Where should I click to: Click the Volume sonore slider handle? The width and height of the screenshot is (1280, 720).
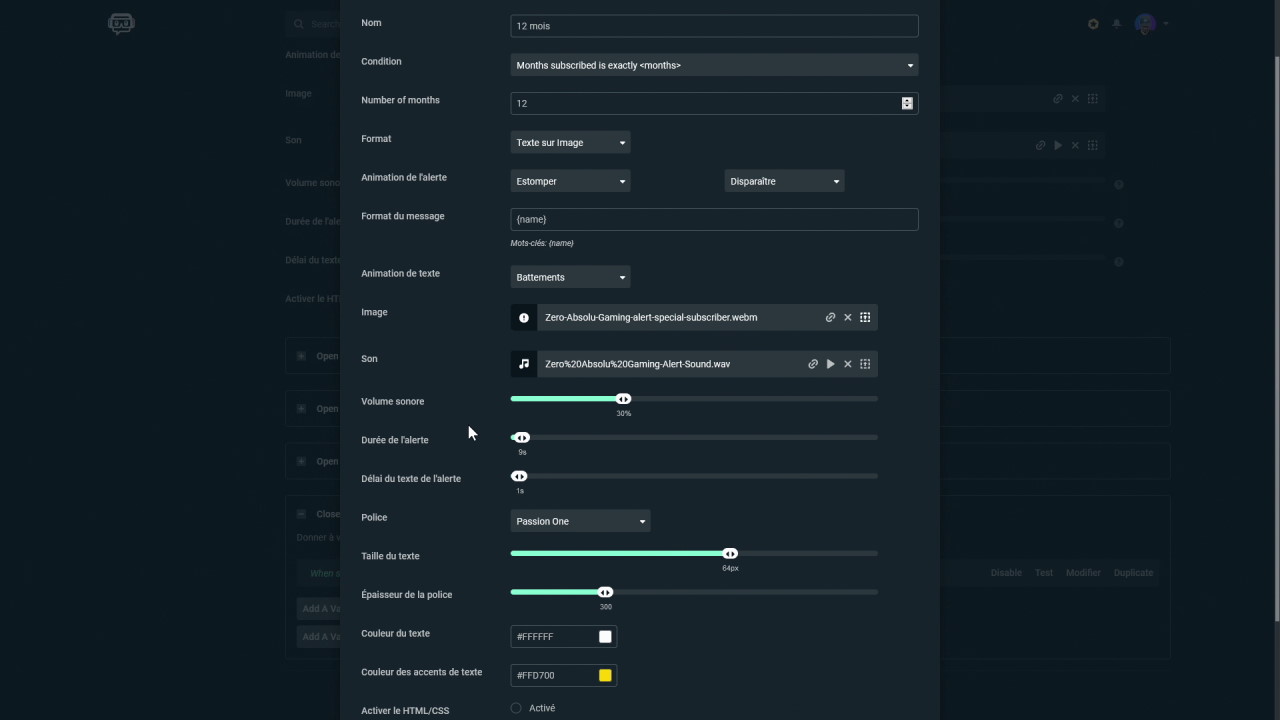click(x=624, y=399)
